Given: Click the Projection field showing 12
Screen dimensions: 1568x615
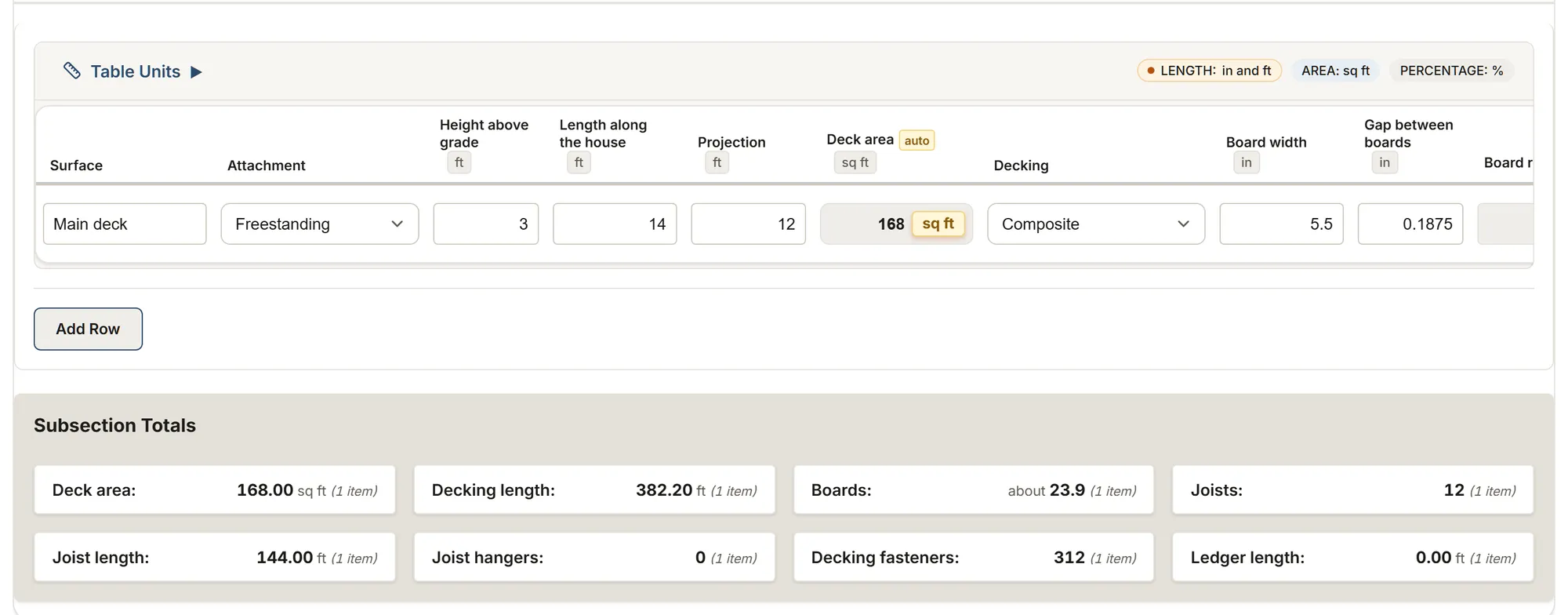Looking at the screenshot, I should 748,224.
